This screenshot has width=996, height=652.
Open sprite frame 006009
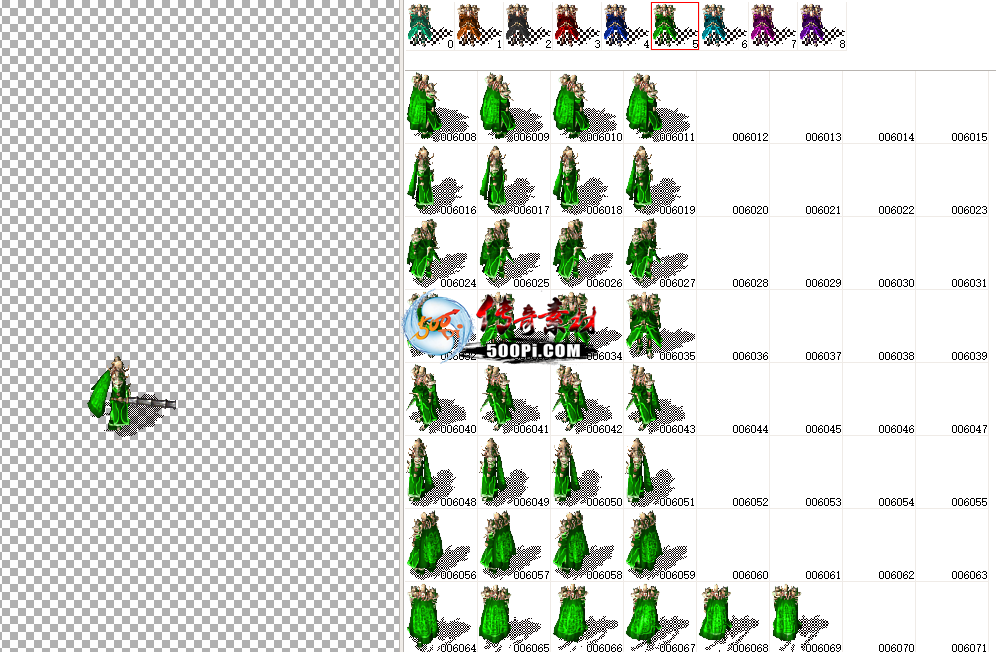(514, 107)
